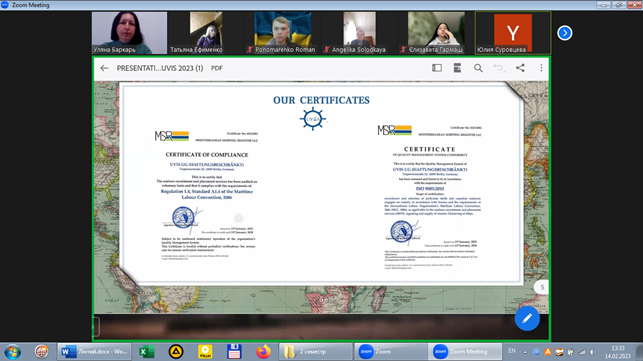Open Excel from the taskbar

(x=146, y=352)
